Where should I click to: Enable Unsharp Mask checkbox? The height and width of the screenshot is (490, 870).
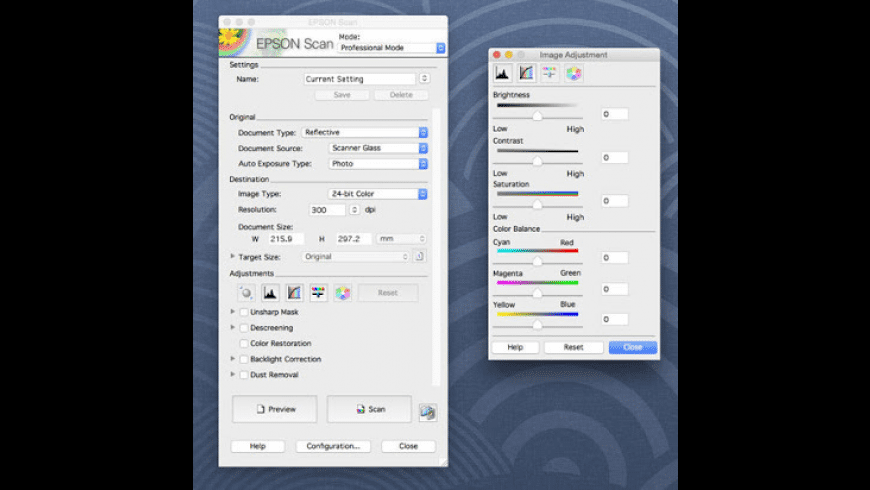(x=244, y=312)
